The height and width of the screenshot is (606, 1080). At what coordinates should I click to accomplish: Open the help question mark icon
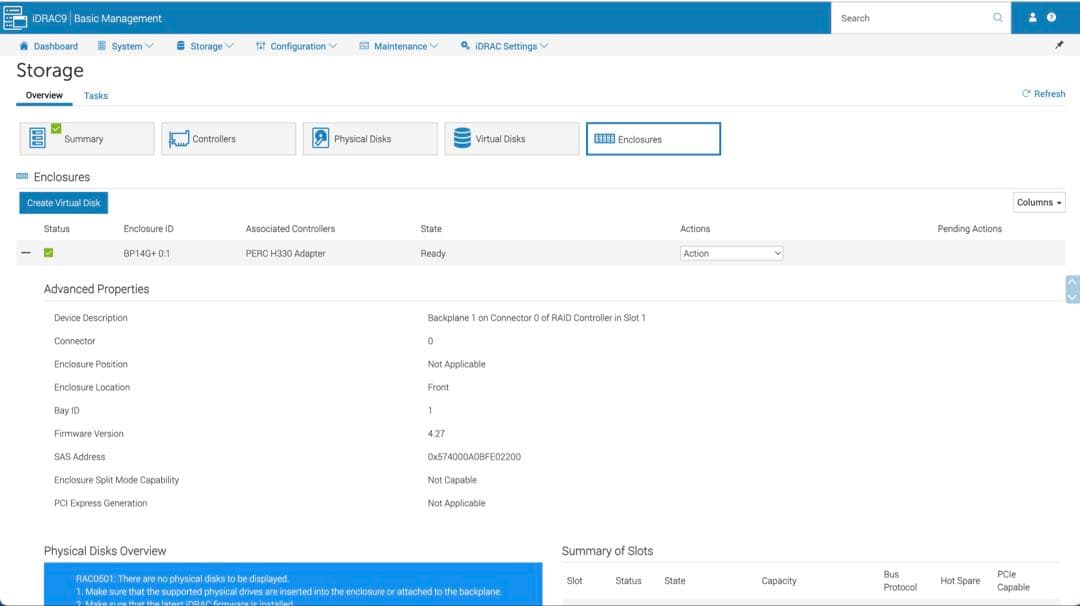click(x=1051, y=18)
